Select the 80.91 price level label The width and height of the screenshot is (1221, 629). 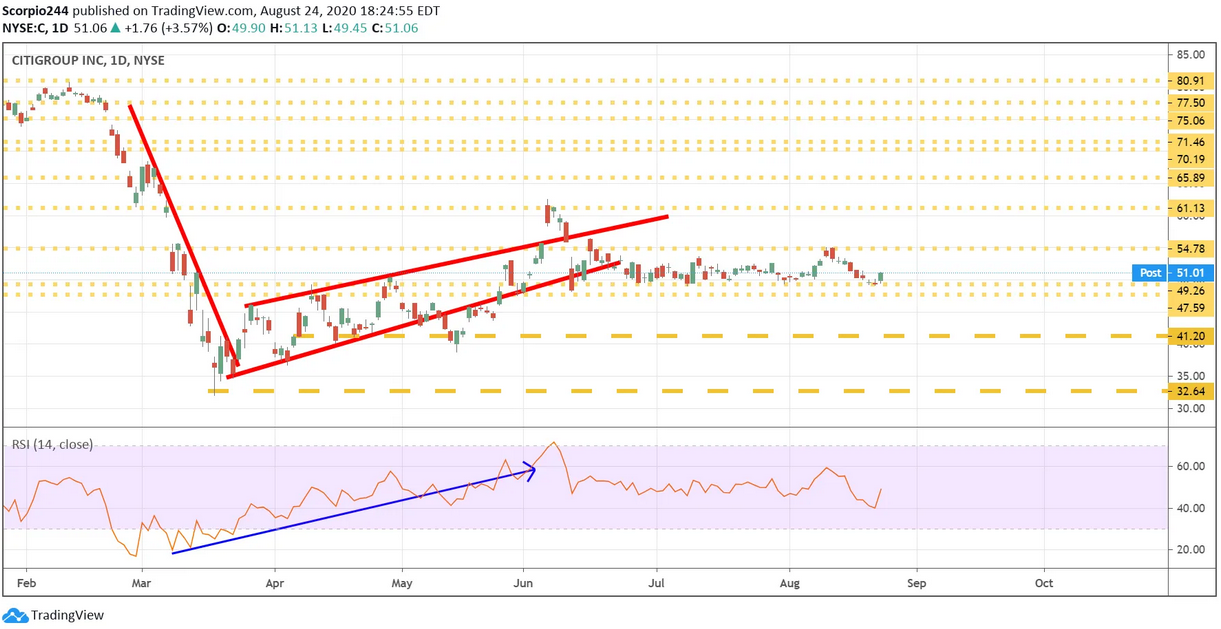pyautogui.click(x=1189, y=81)
